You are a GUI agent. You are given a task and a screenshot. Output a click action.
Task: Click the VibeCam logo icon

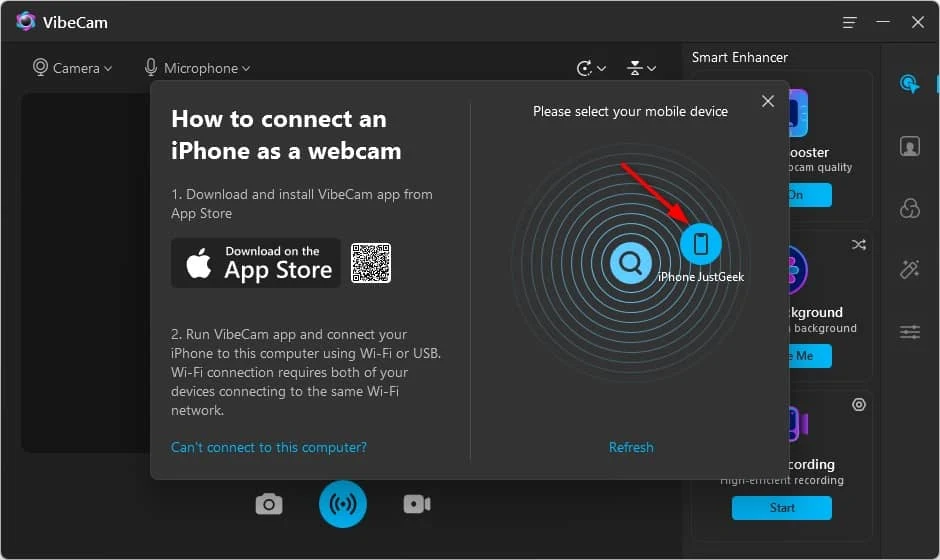click(26, 22)
